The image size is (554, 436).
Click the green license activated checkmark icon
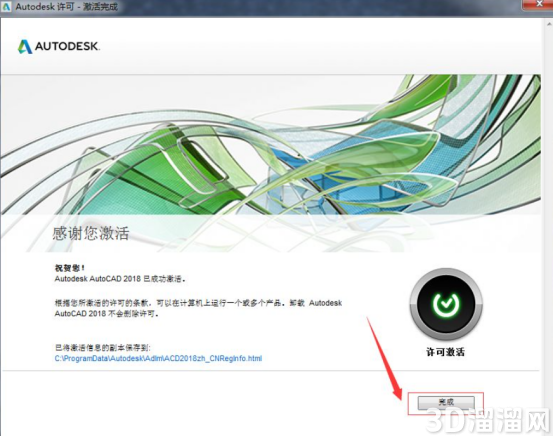pyautogui.click(x=446, y=304)
